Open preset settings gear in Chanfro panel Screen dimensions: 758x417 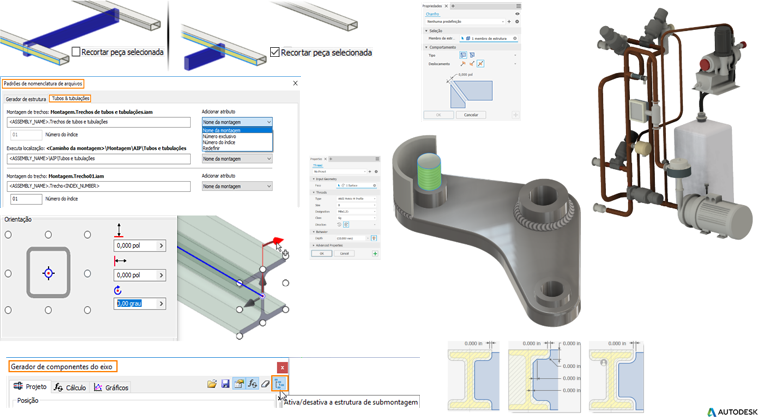(517, 22)
